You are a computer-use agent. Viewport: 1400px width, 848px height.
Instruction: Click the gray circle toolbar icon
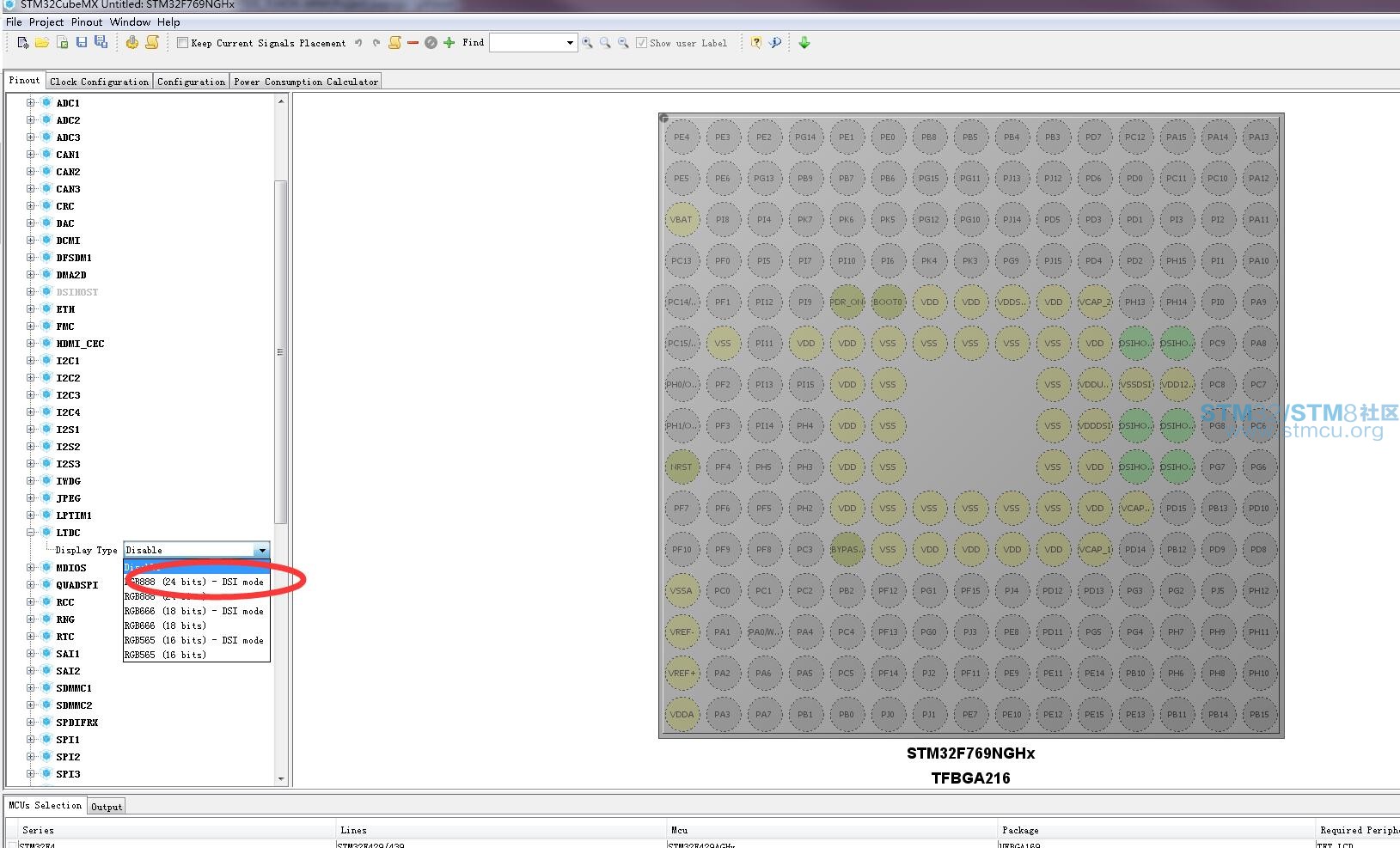click(431, 42)
